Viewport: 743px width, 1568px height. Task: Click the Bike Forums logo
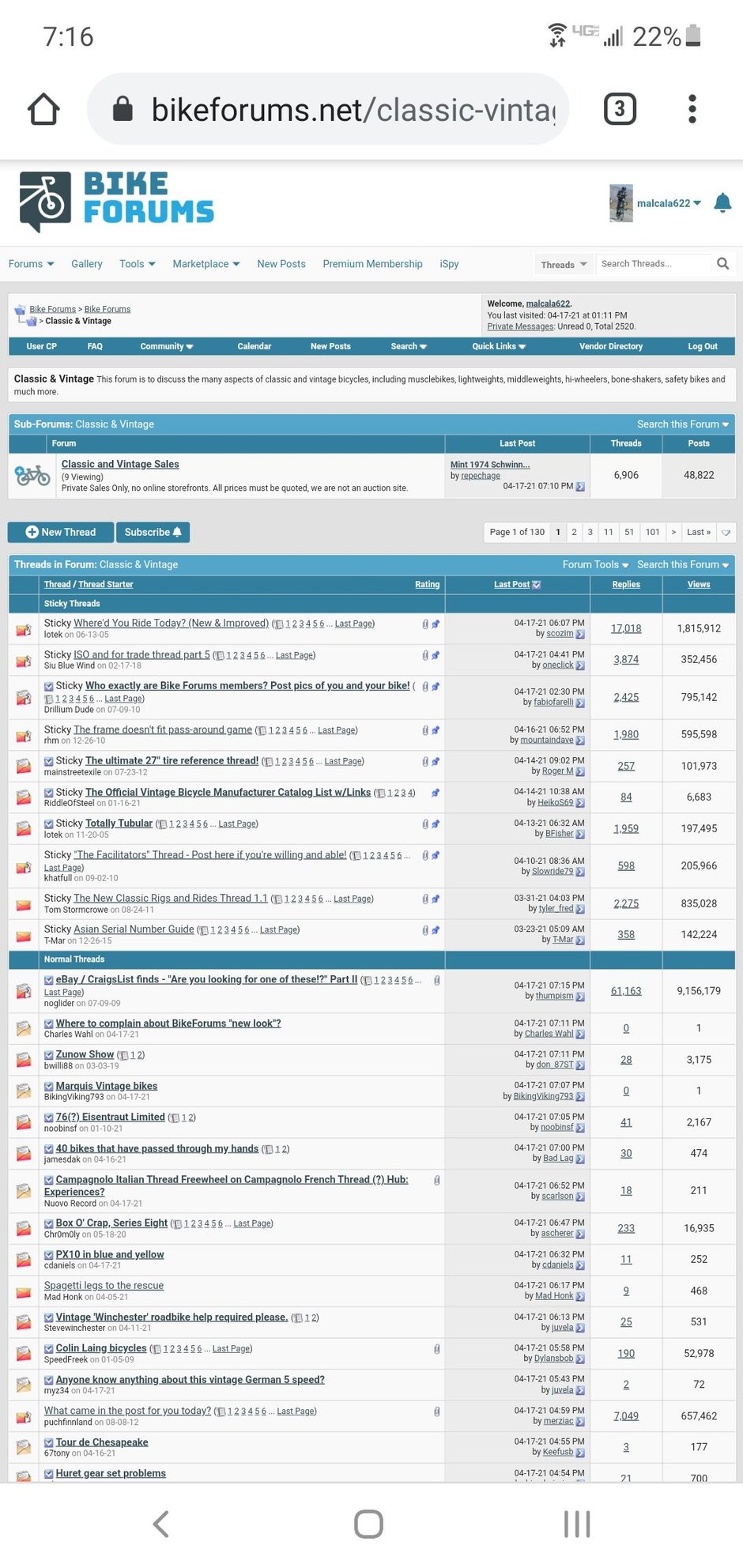point(116,201)
